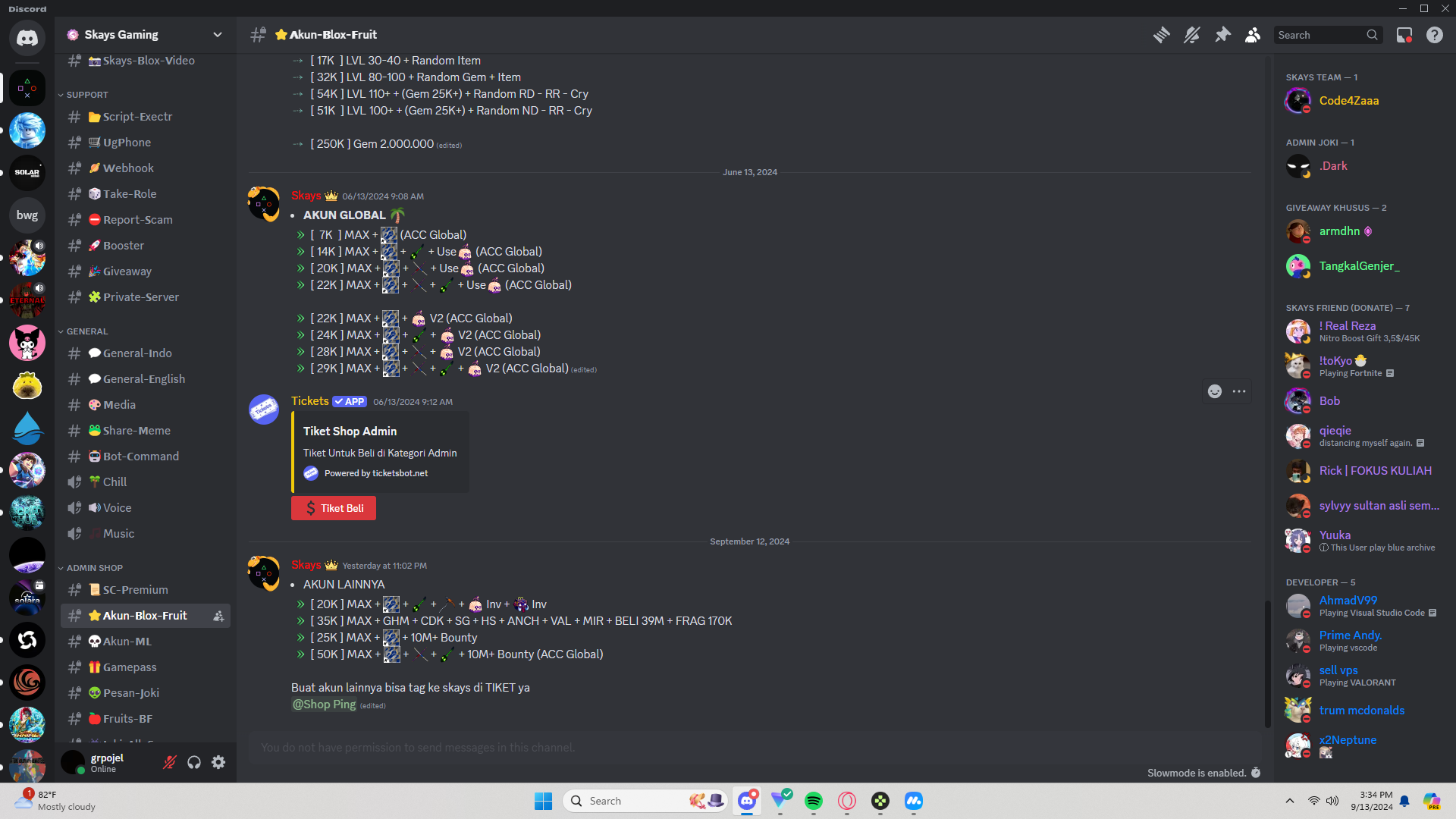
Task: Open the Private-Server channel
Action: 146,297
